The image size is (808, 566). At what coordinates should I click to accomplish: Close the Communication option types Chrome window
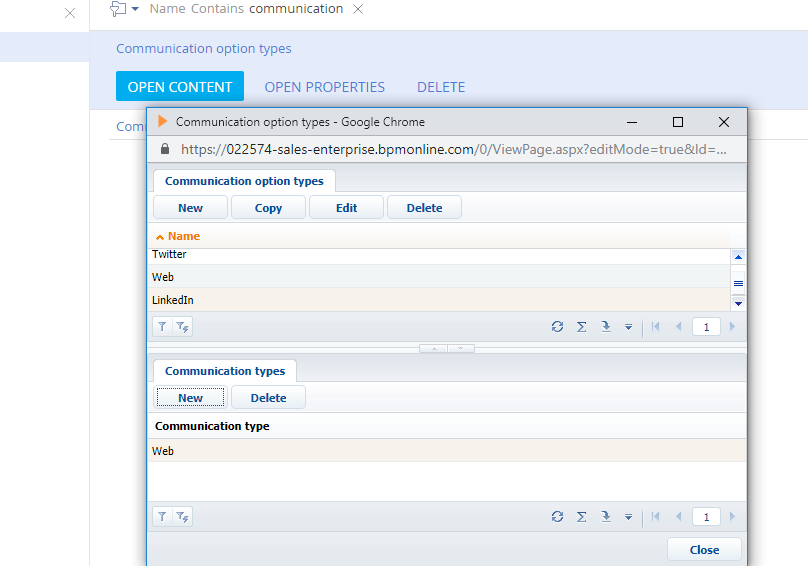point(723,122)
